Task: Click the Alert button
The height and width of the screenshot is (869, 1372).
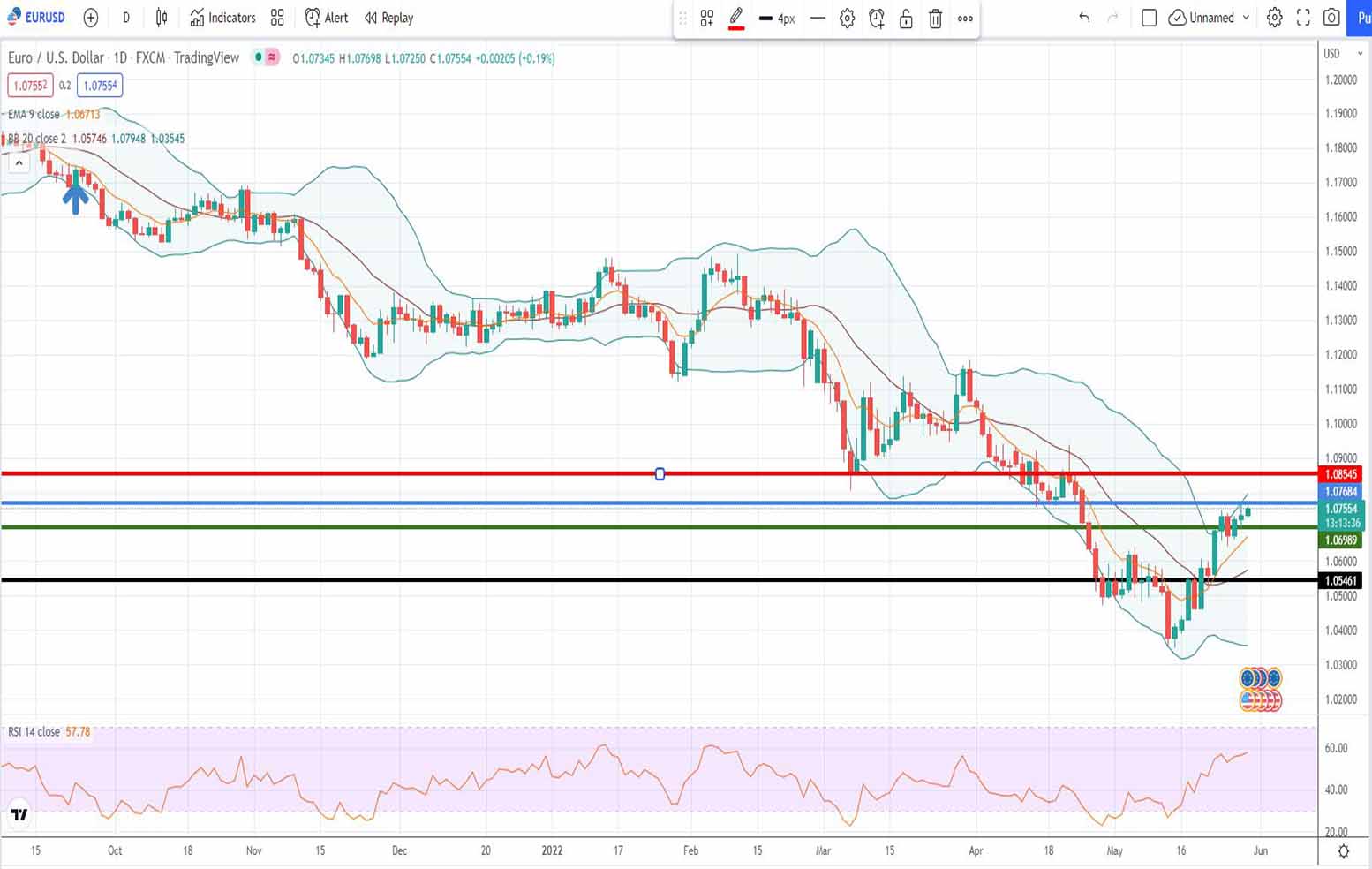Action: [327, 18]
